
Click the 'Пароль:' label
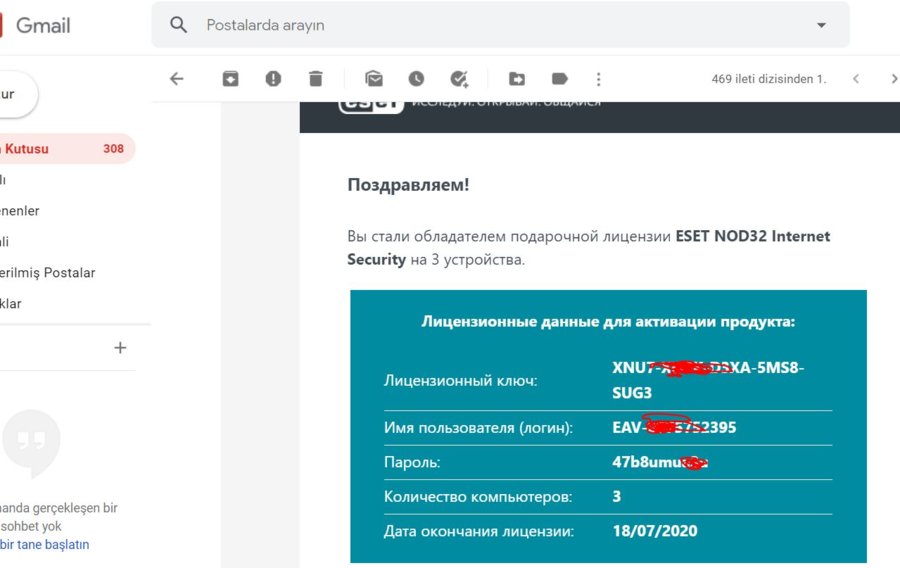pos(412,462)
